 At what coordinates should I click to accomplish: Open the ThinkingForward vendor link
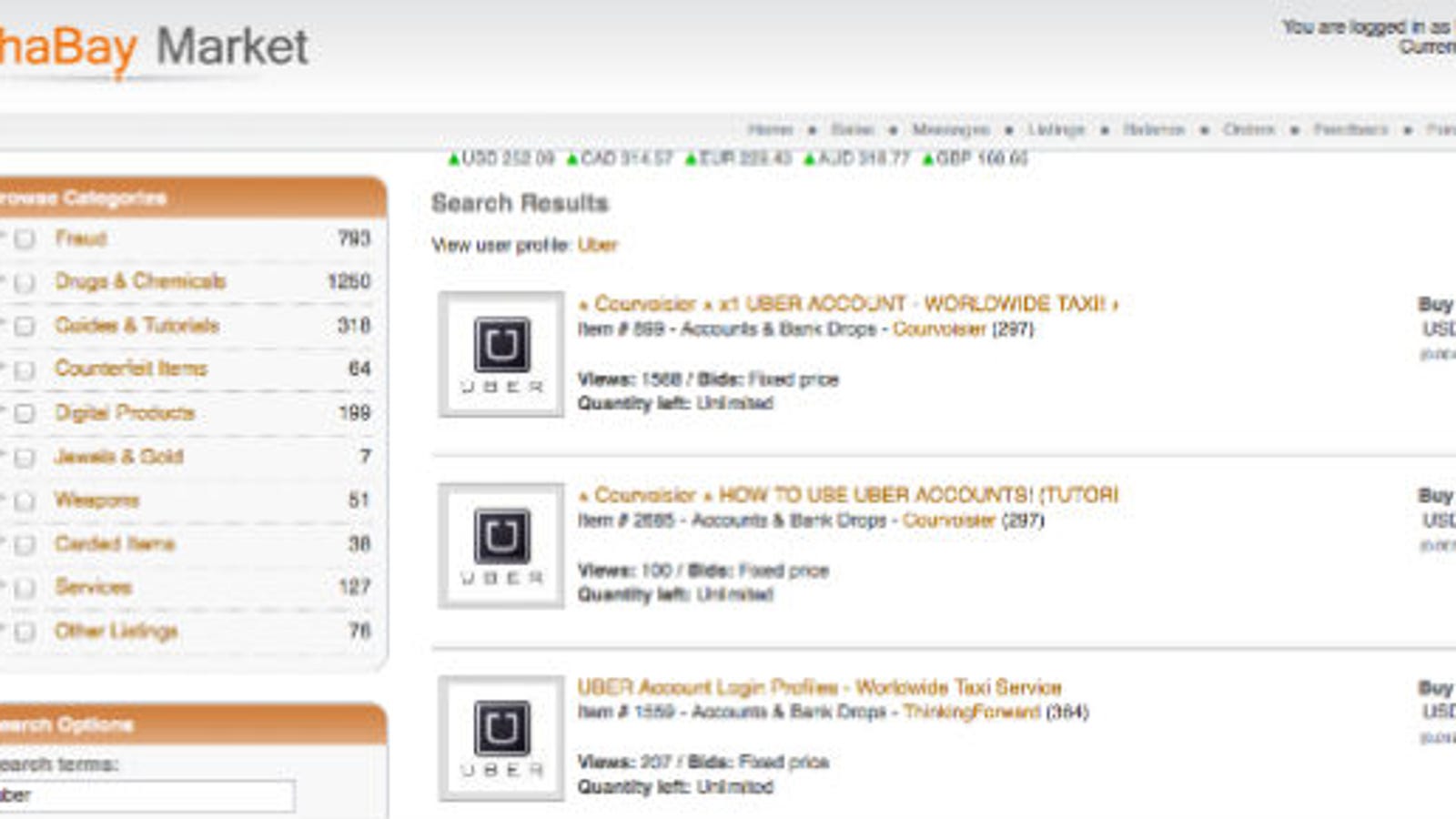tap(971, 712)
